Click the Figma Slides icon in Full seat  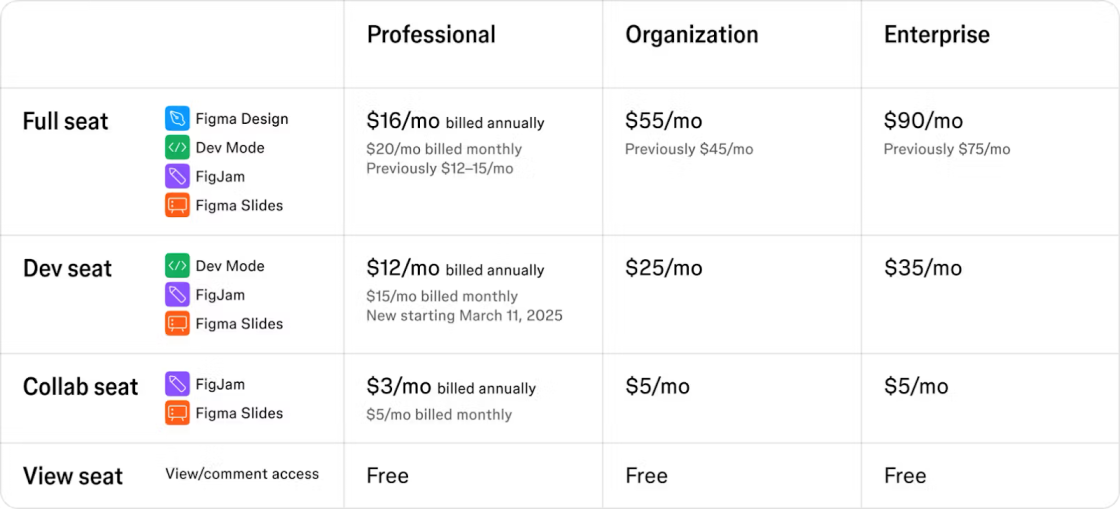[x=177, y=206]
